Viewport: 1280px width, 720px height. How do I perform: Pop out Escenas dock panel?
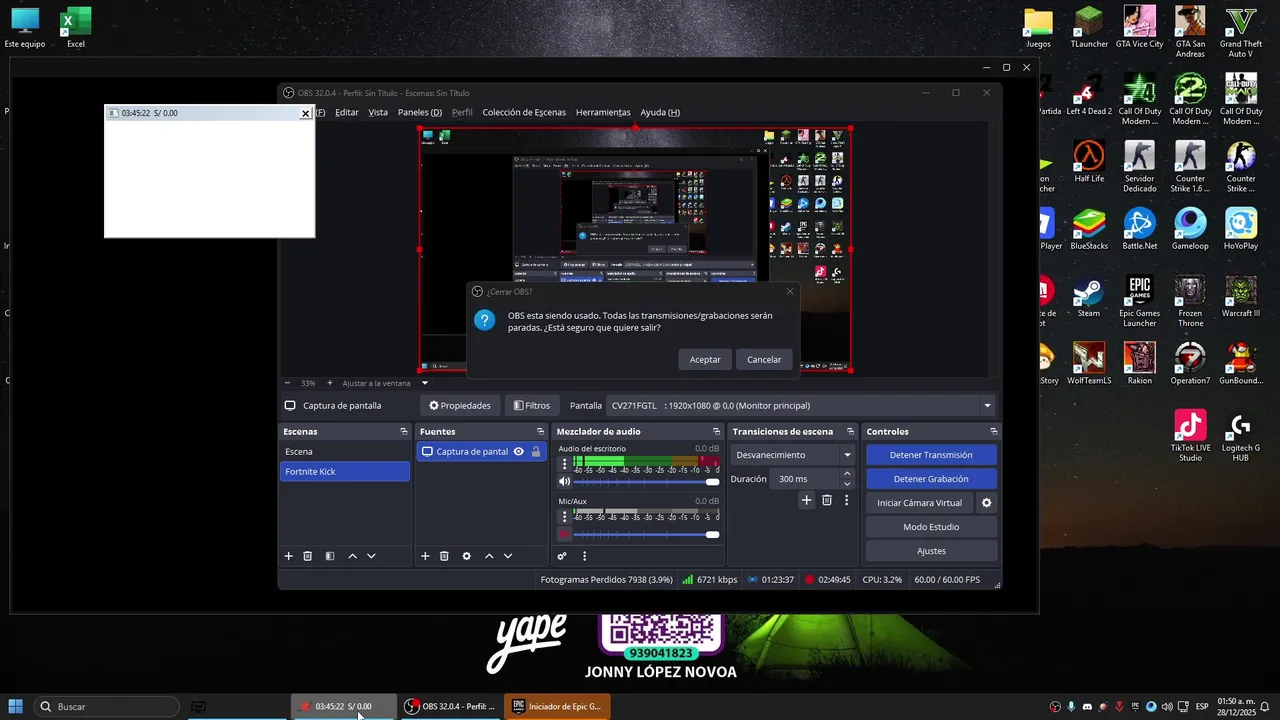(x=404, y=432)
